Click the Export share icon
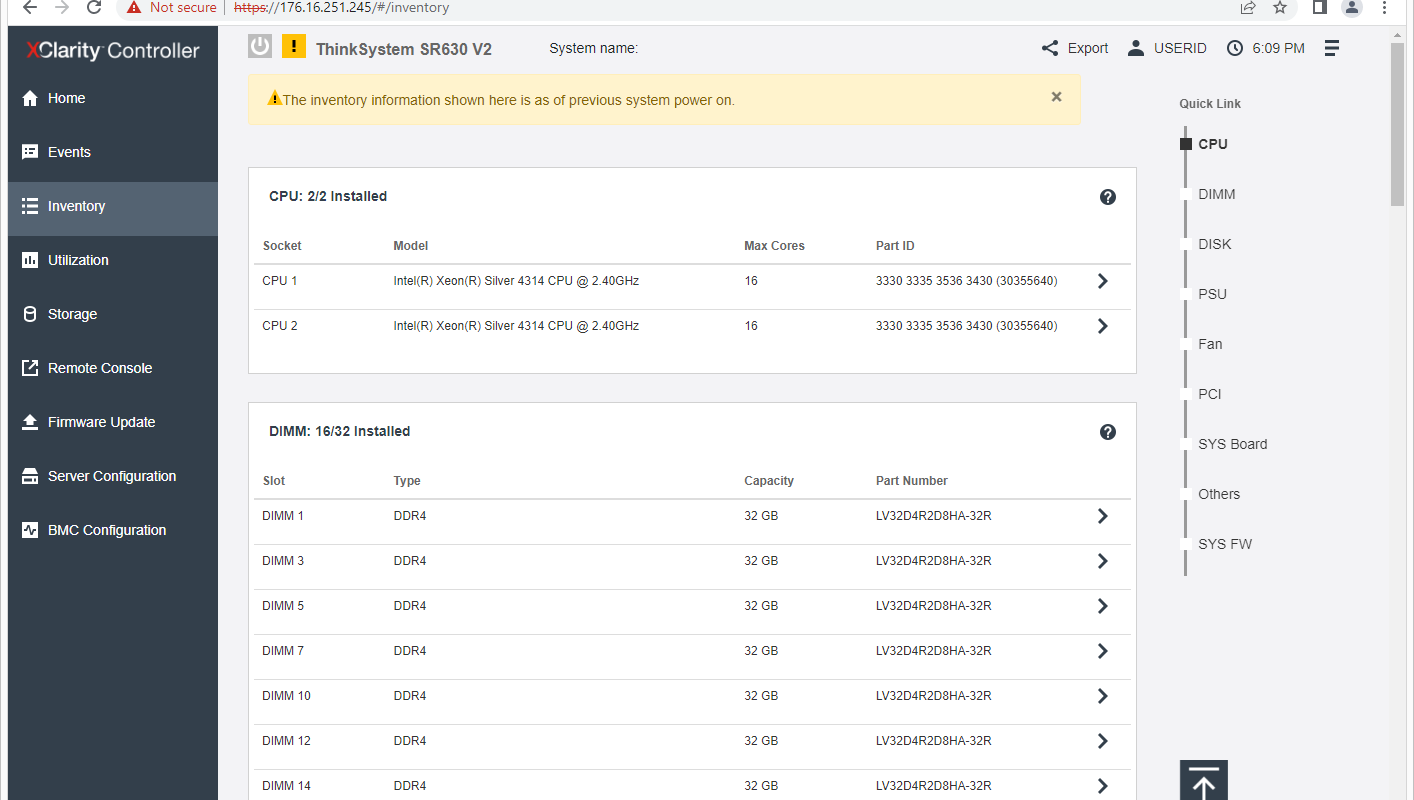The height and width of the screenshot is (800, 1414). (1050, 48)
